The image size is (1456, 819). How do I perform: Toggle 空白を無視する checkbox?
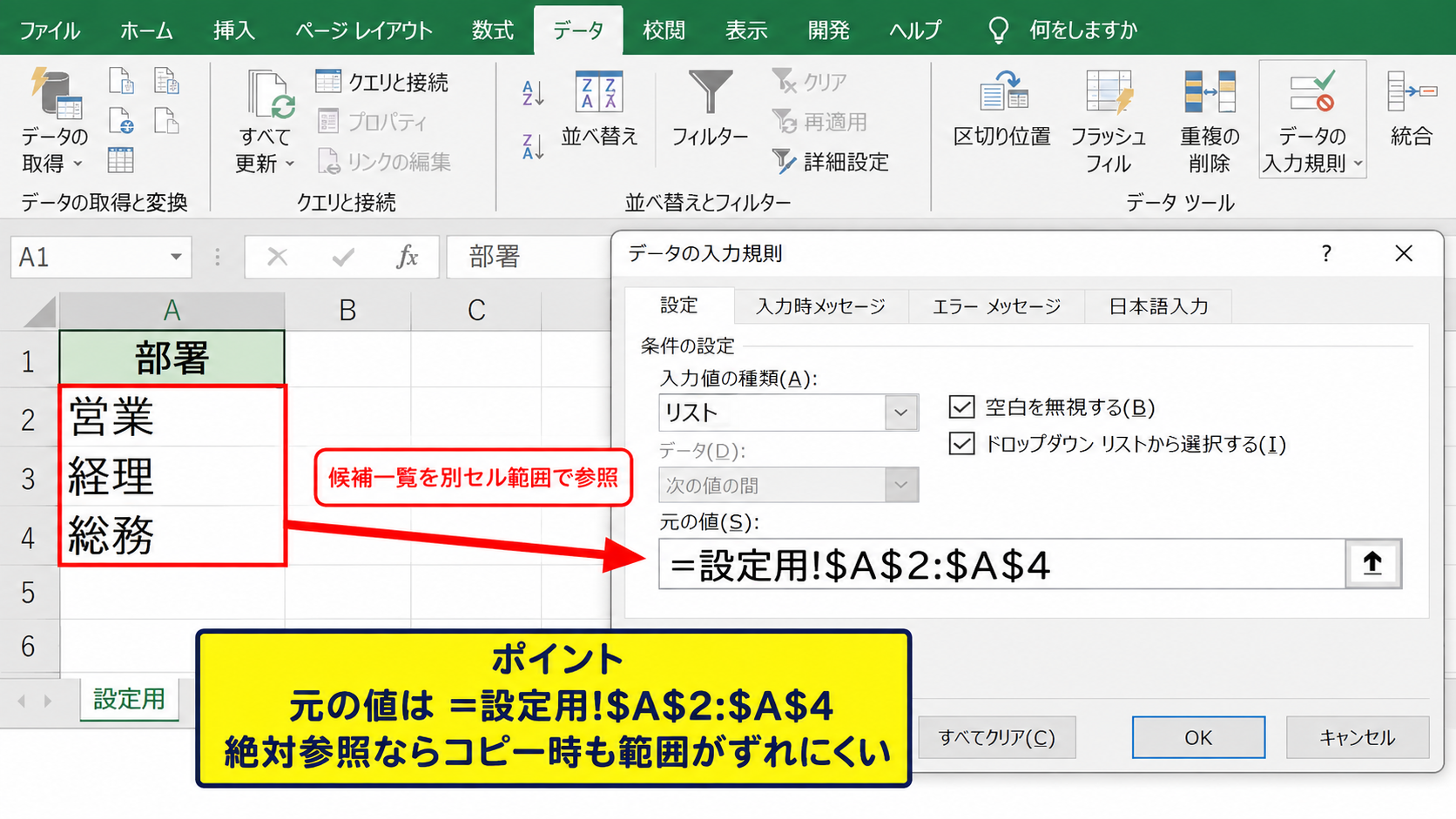[x=961, y=406]
